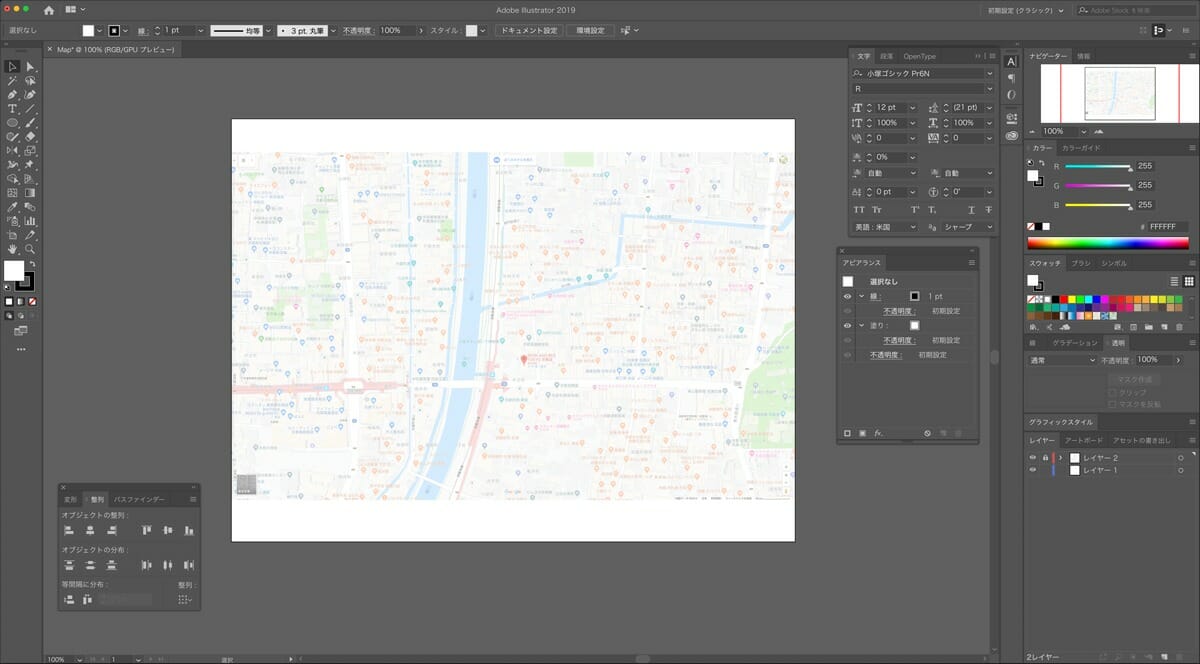Switch swatches to thumbnail grid view
The image size is (1200, 664).
point(1189,281)
